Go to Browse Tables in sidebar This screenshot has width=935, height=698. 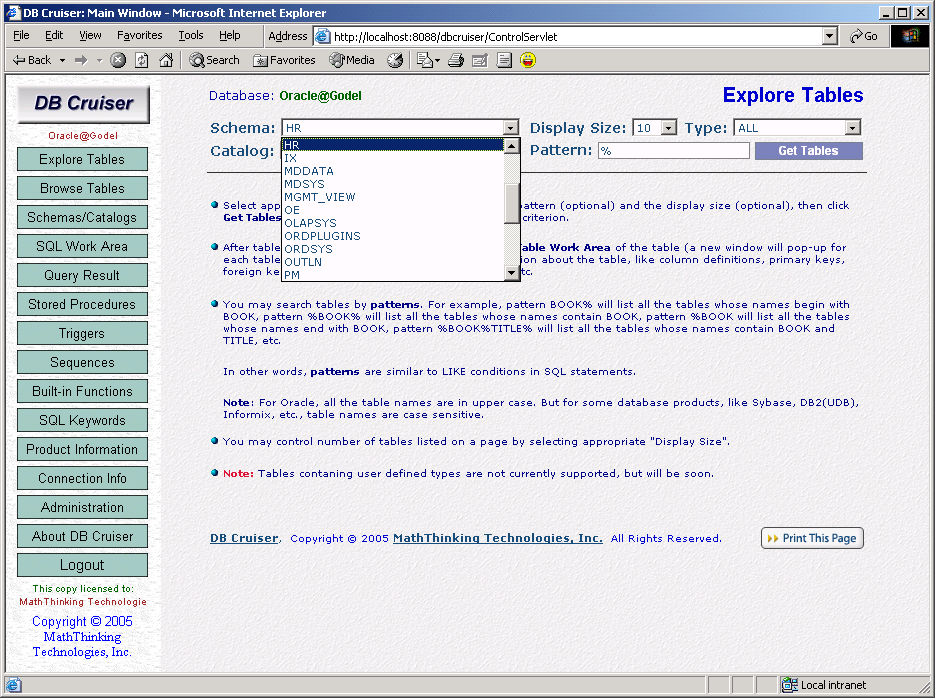pos(82,188)
